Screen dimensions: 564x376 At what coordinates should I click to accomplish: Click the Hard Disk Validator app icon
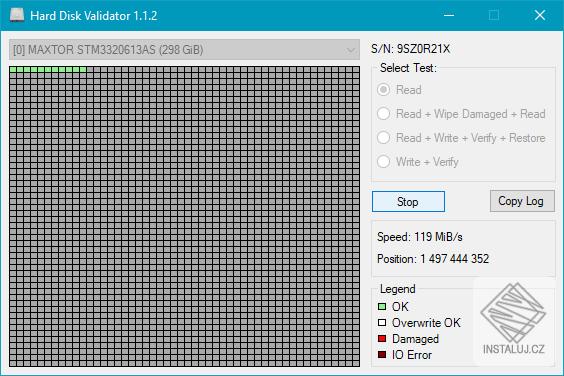point(17,15)
